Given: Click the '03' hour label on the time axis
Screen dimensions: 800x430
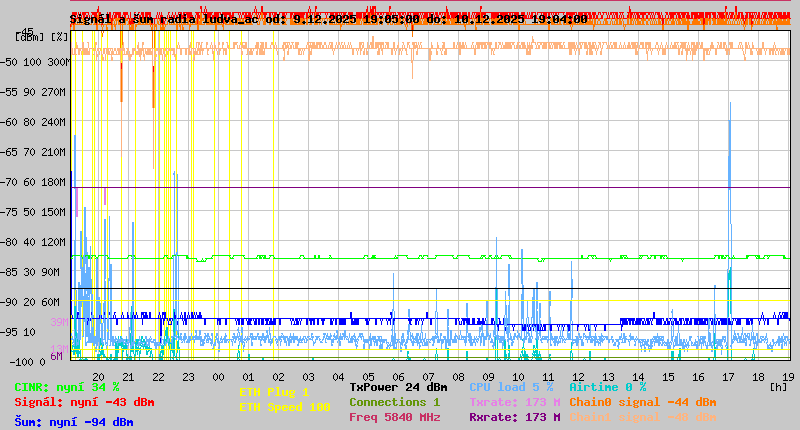Looking at the screenshot, I should pos(308,377).
